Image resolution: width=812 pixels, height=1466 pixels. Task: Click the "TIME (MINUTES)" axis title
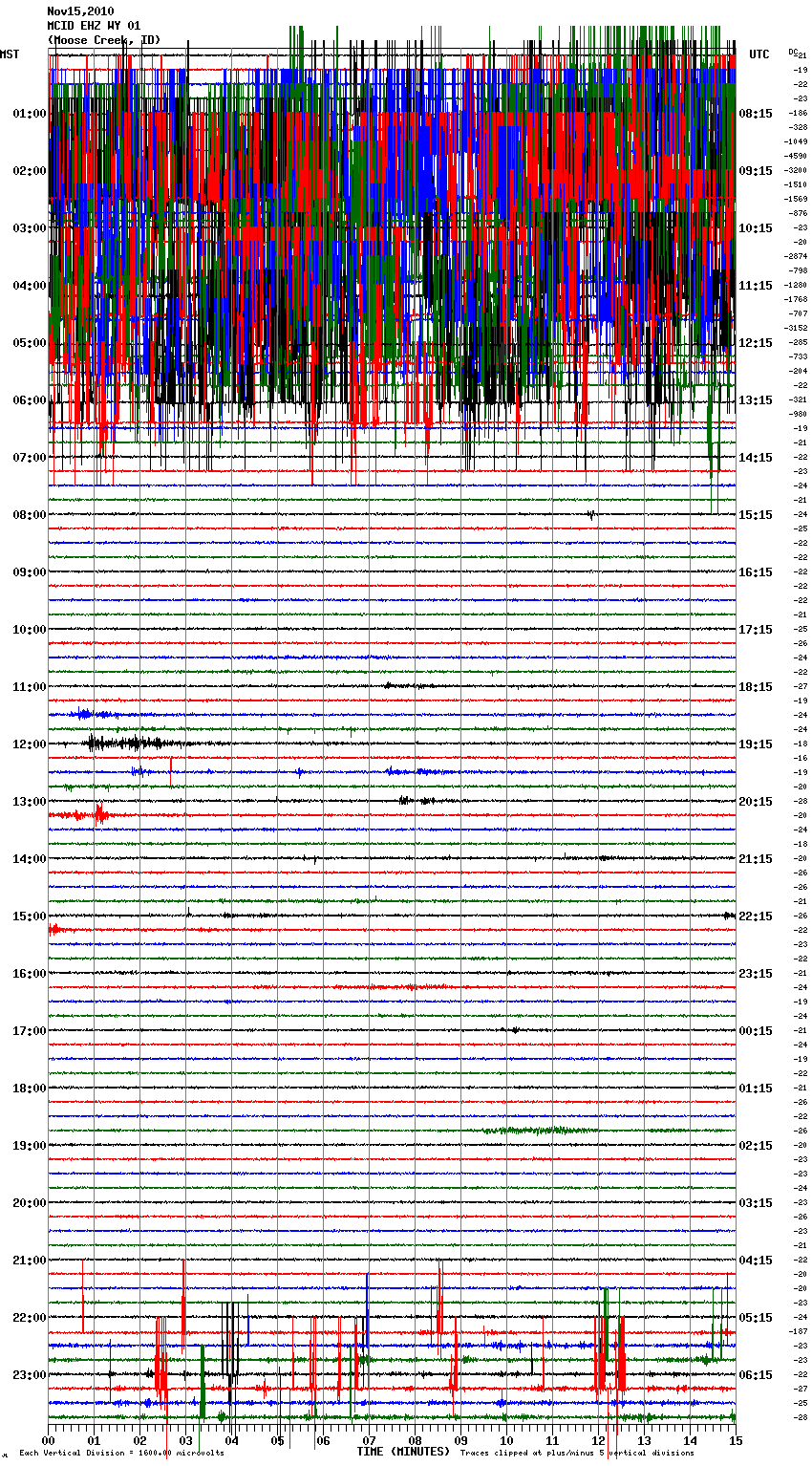[403, 1452]
